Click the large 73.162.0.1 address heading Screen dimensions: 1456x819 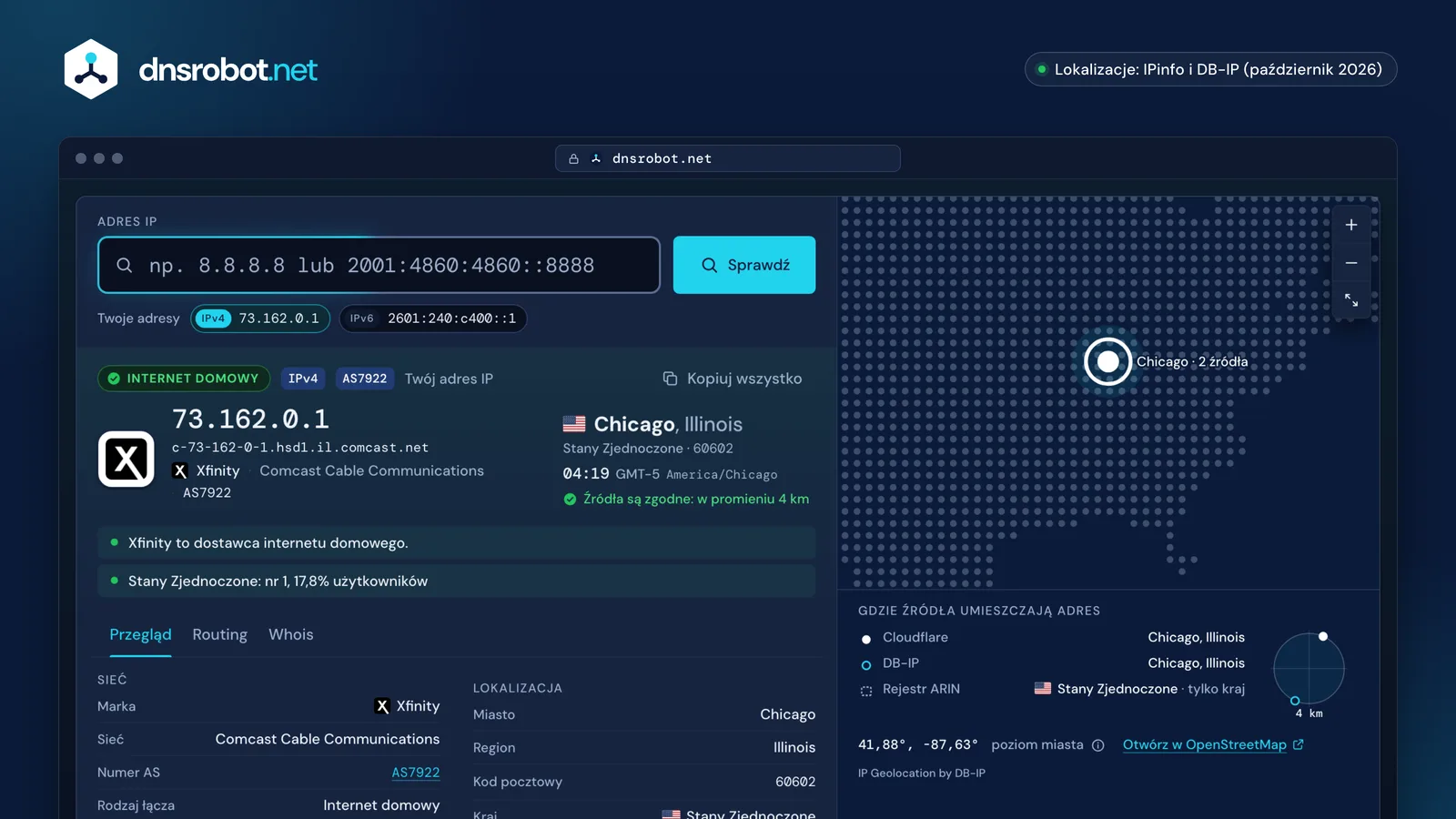coord(250,419)
